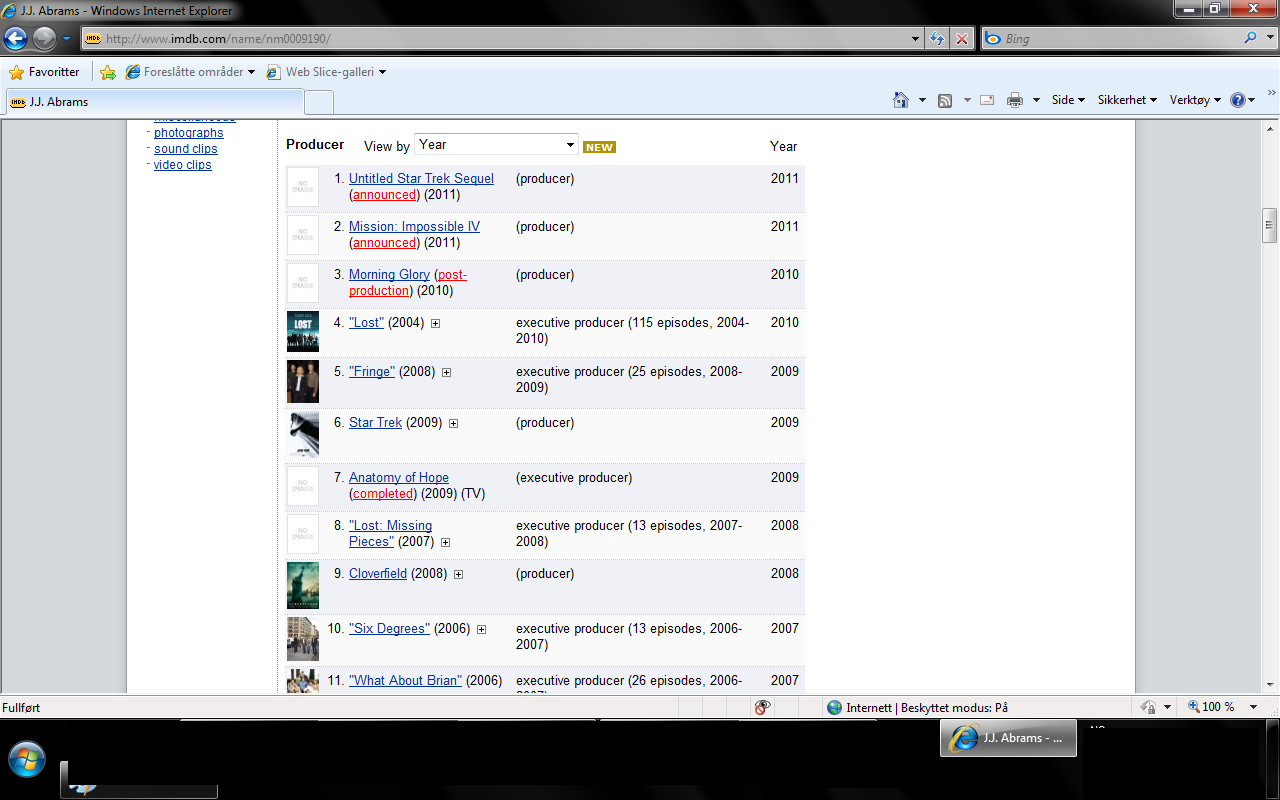1280x800 pixels.
Task: Open the "Lost" title link
Action: click(x=366, y=323)
